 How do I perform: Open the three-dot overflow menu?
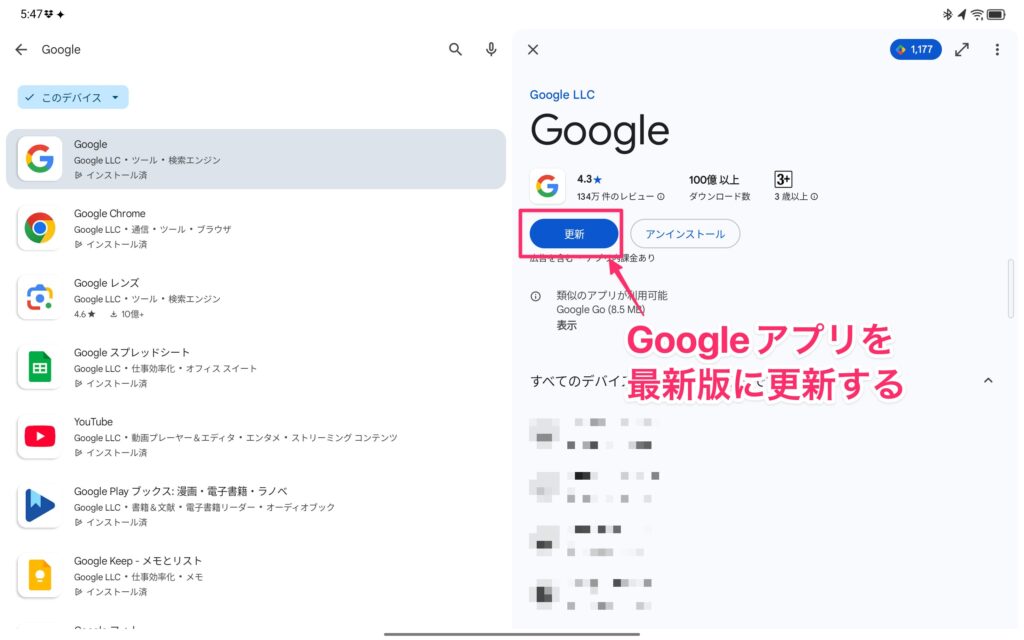click(997, 50)
